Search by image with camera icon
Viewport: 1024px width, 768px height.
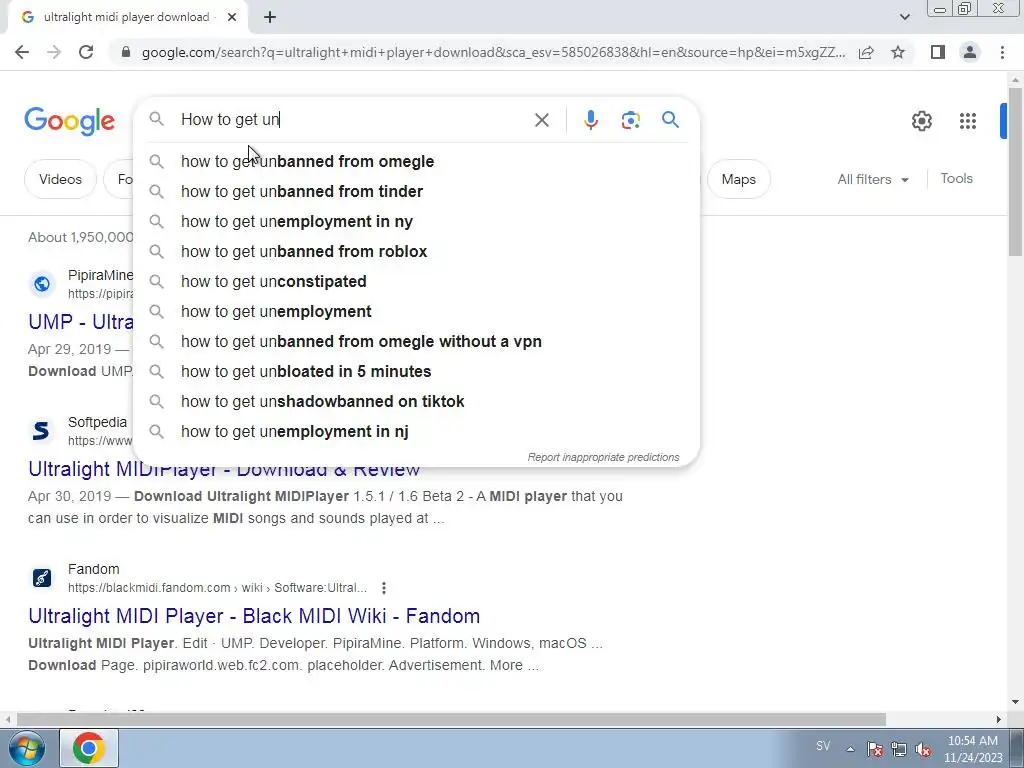[630, 120]
